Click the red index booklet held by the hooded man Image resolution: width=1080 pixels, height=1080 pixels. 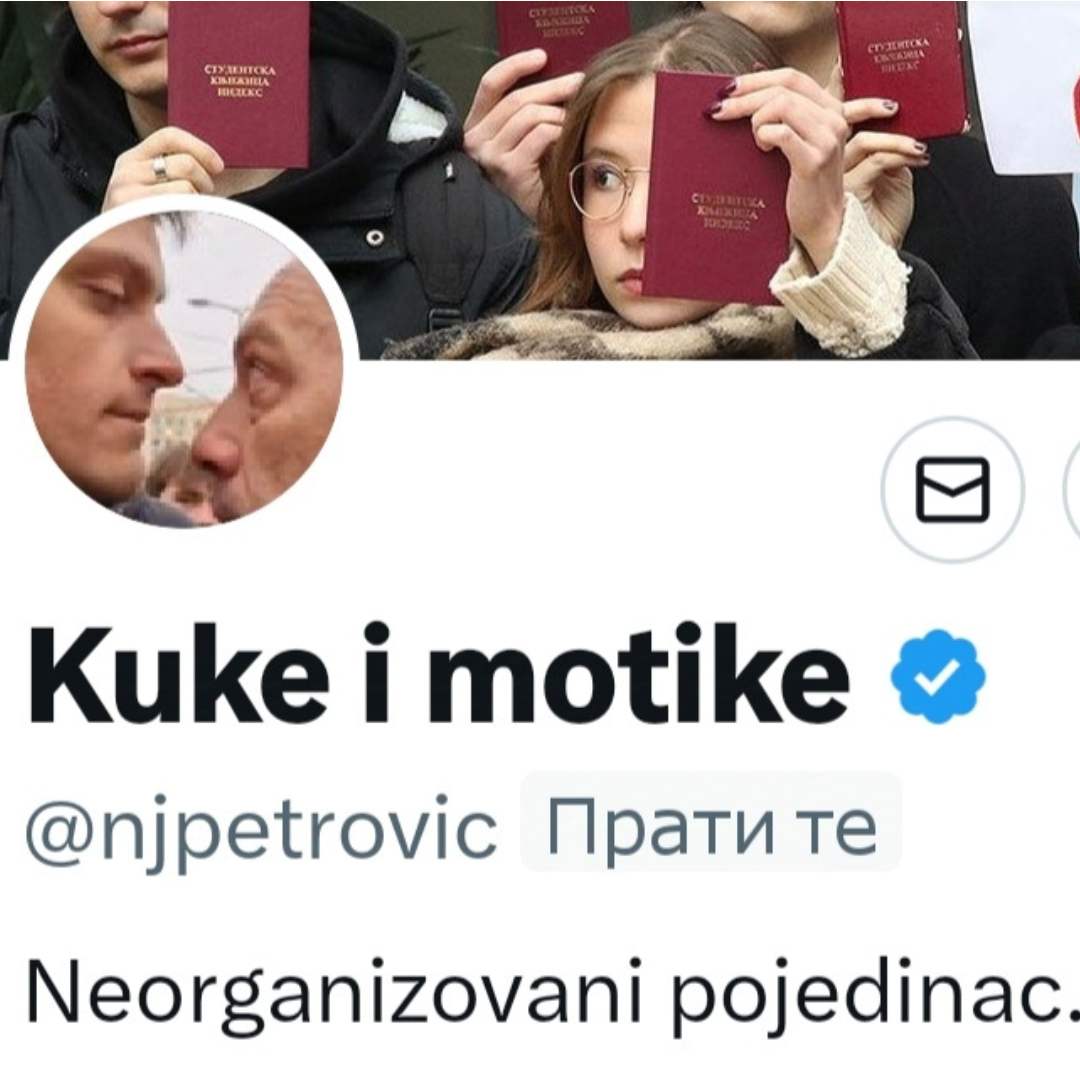239,83
